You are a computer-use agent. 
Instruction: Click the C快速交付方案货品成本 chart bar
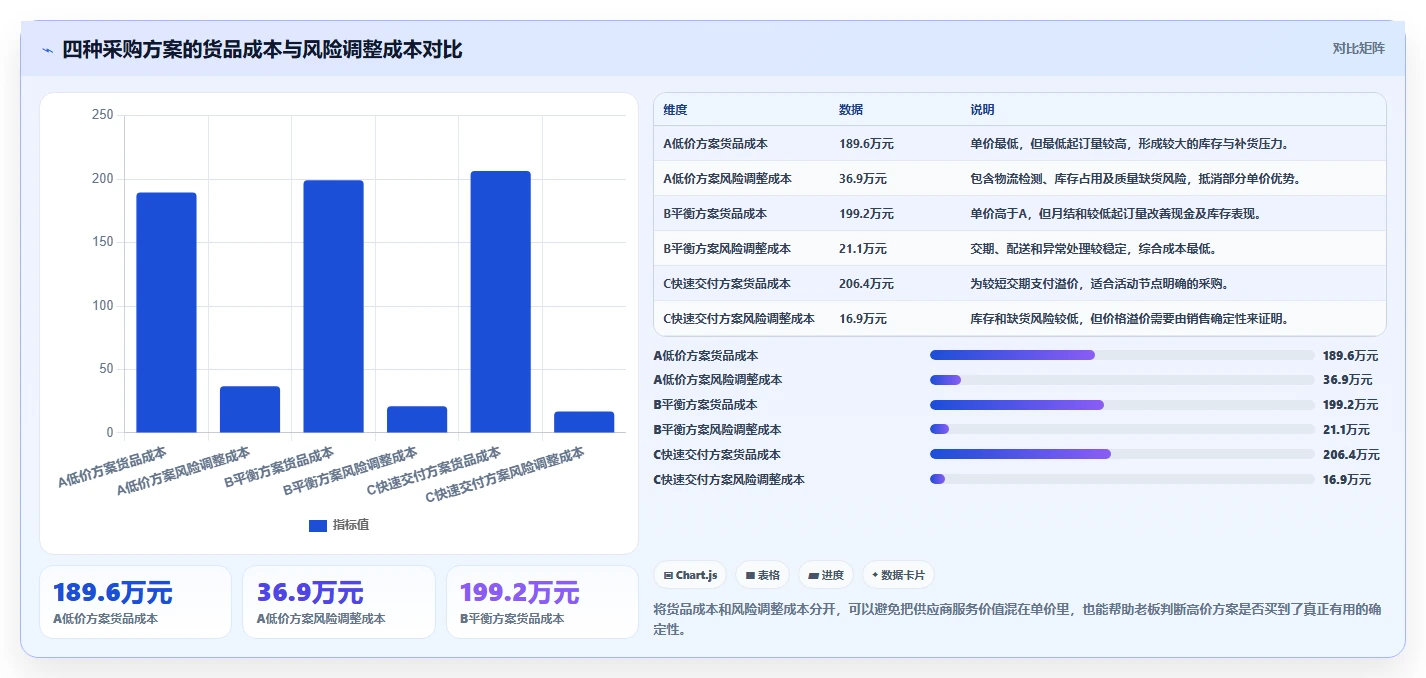(x=501, y=302)
